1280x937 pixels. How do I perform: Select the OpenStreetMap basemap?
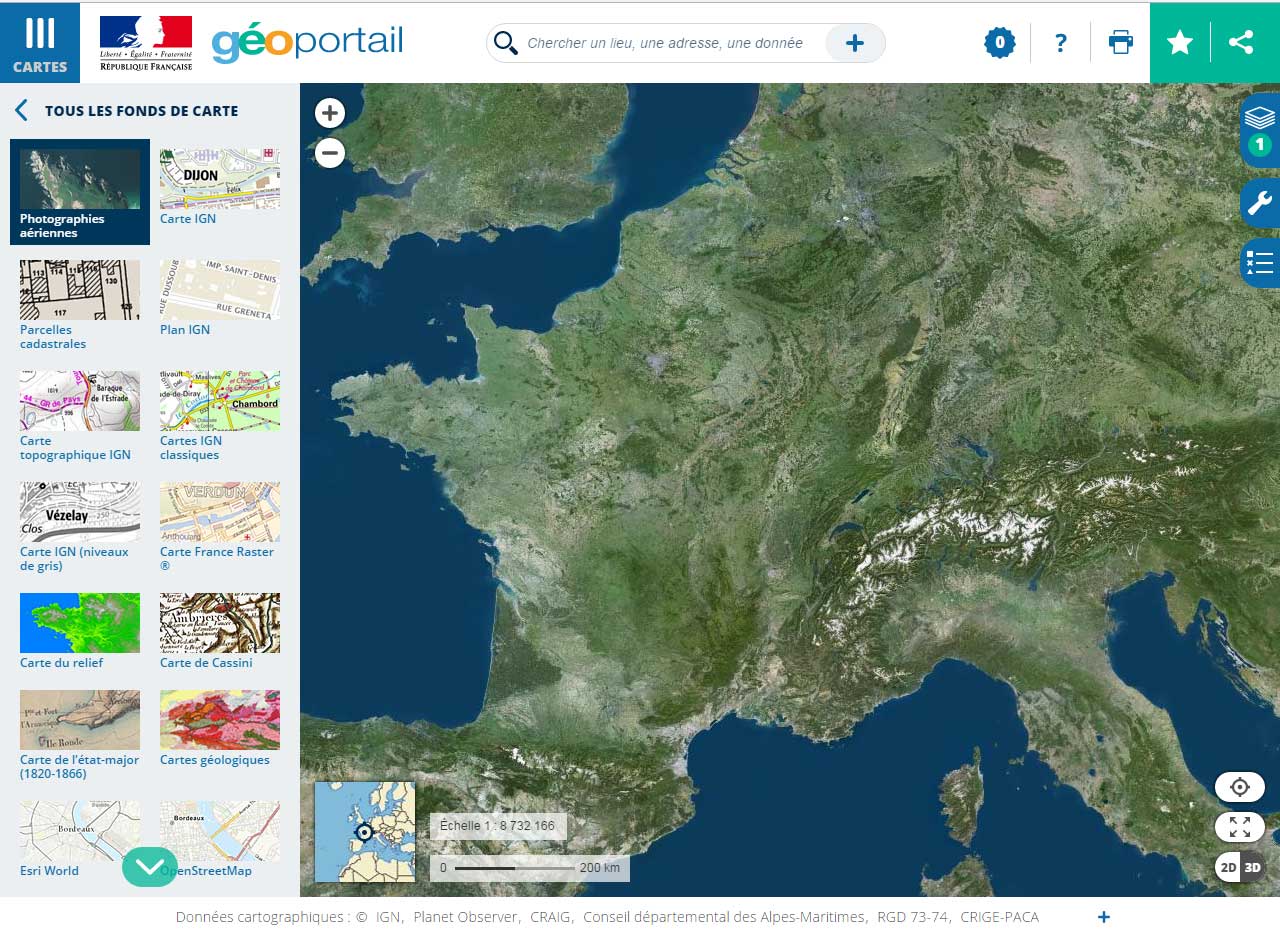(220, 839)
